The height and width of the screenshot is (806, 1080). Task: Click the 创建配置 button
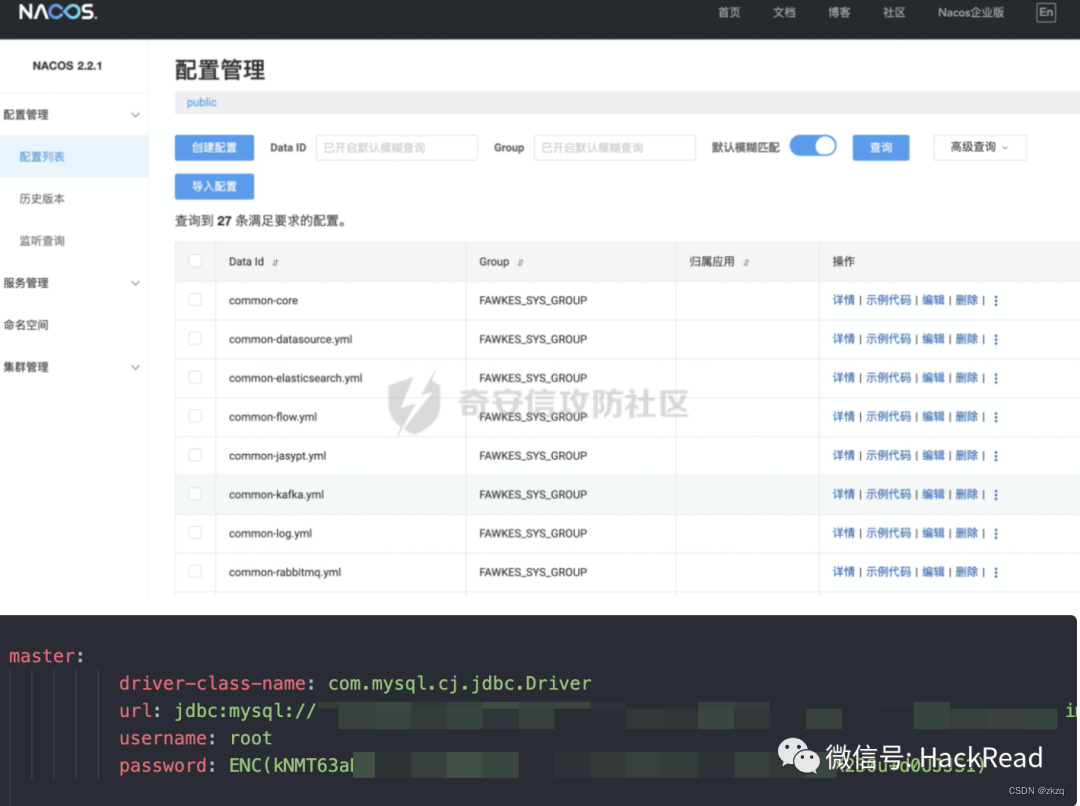pos(214,147)
